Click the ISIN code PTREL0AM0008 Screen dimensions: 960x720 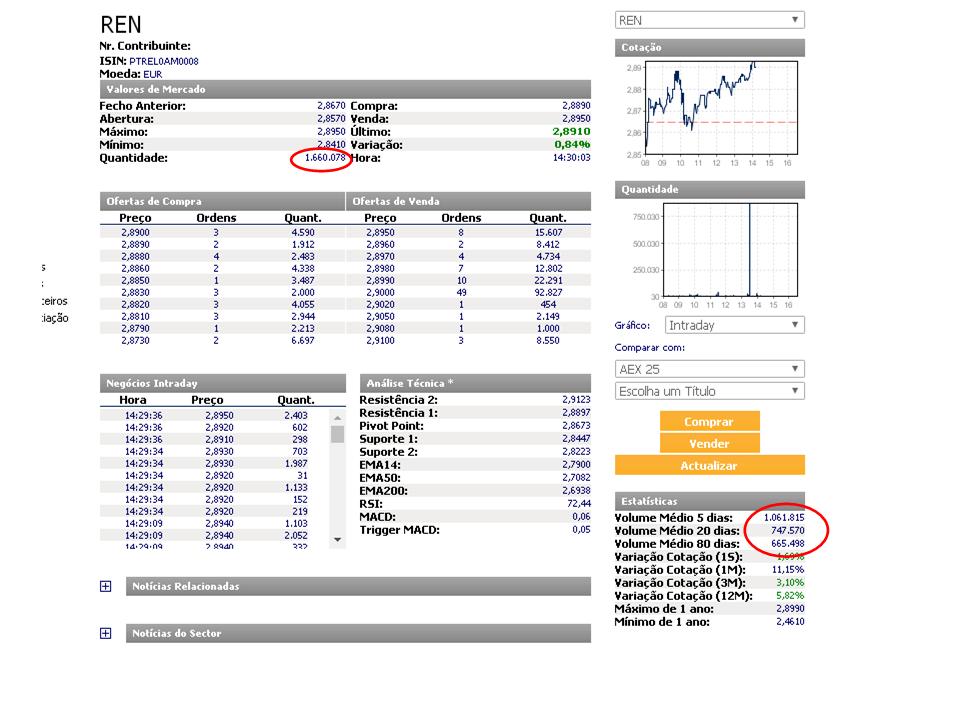point(163,61)
